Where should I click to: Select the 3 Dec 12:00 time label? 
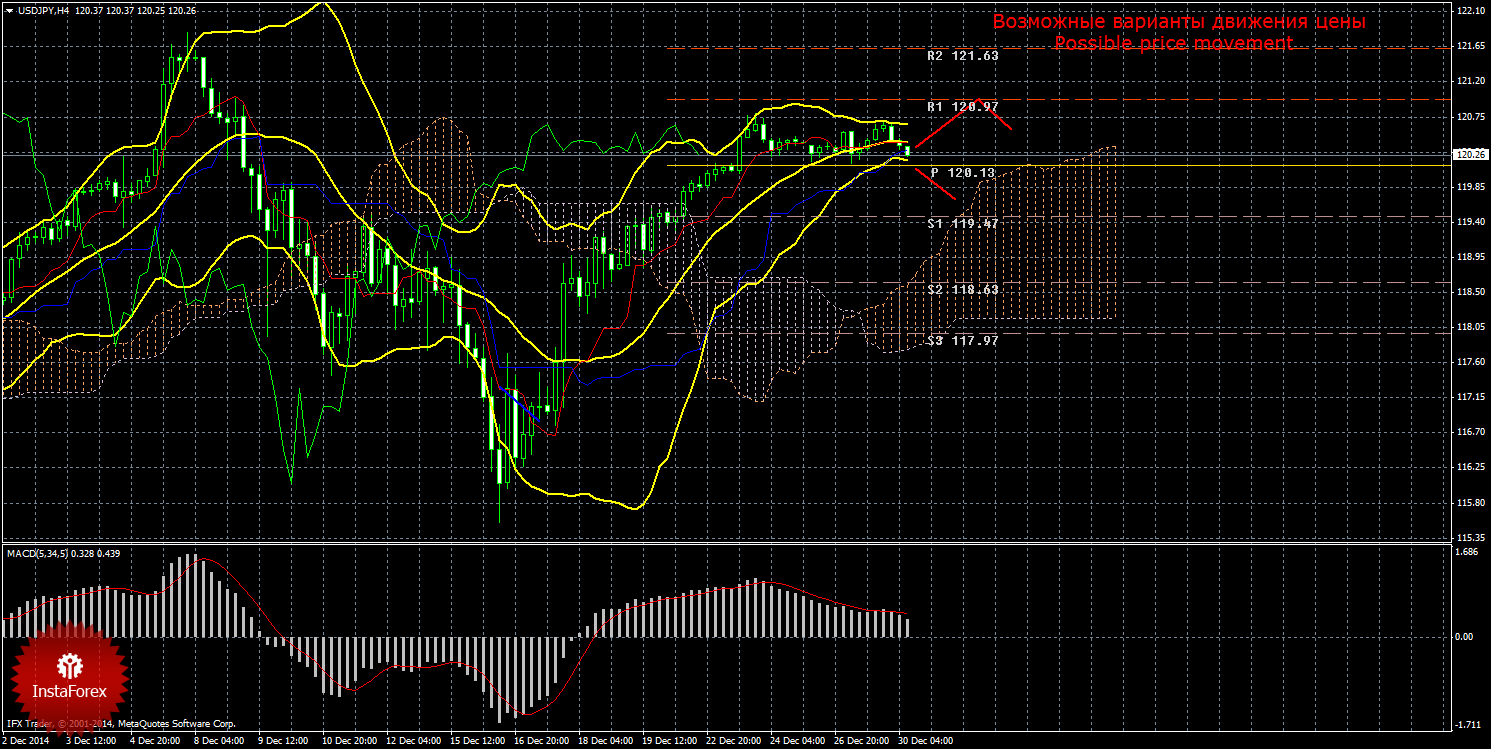click(90, 741)
